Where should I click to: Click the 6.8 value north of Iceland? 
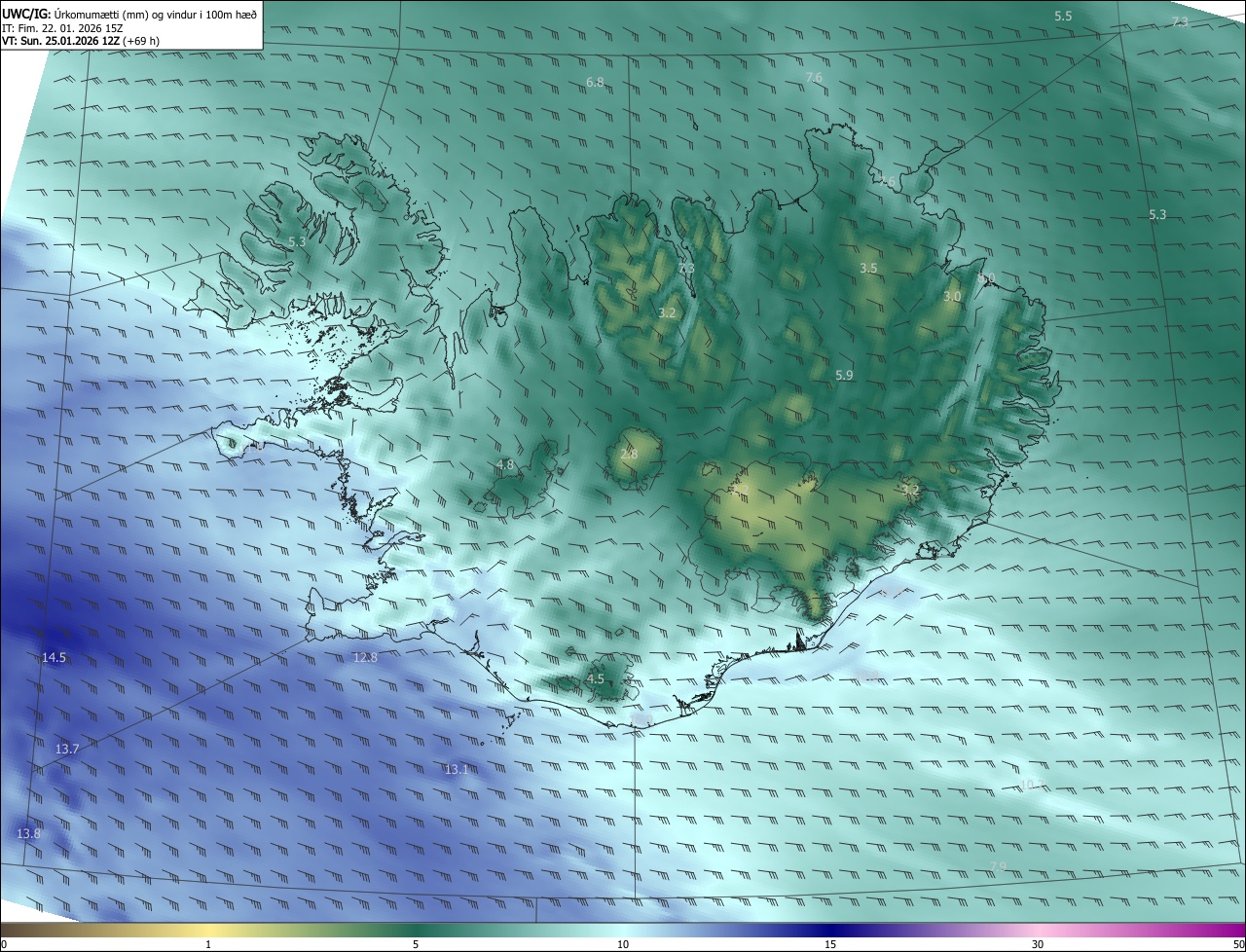pyautogui.click(x=595, y=83)
